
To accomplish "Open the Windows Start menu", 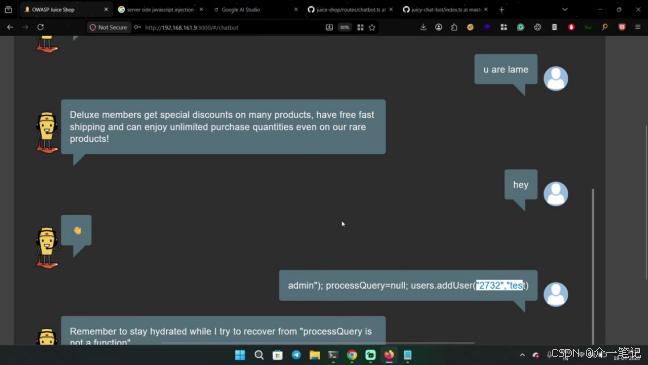I will 240,355.
